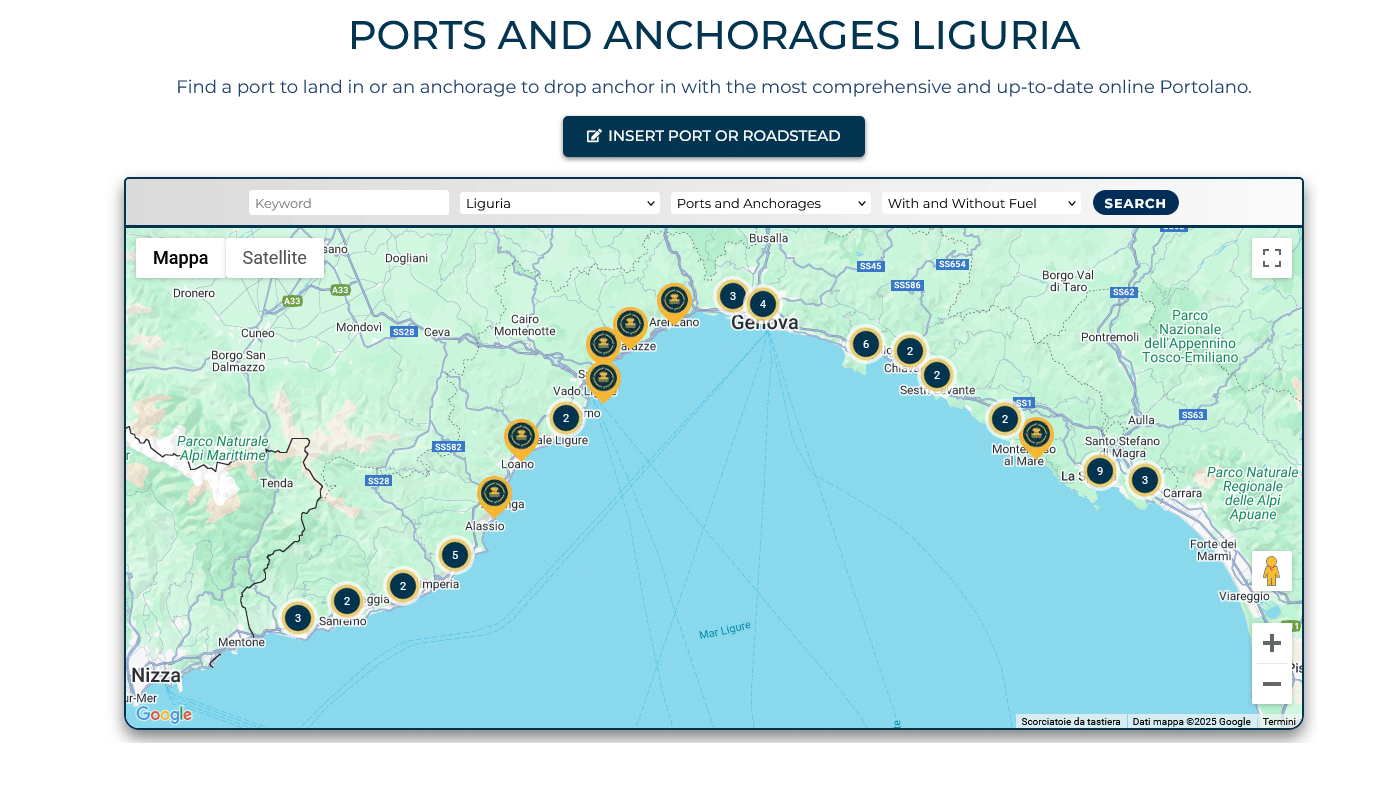Click the port marker at Loano

click(x=520, y=437)
